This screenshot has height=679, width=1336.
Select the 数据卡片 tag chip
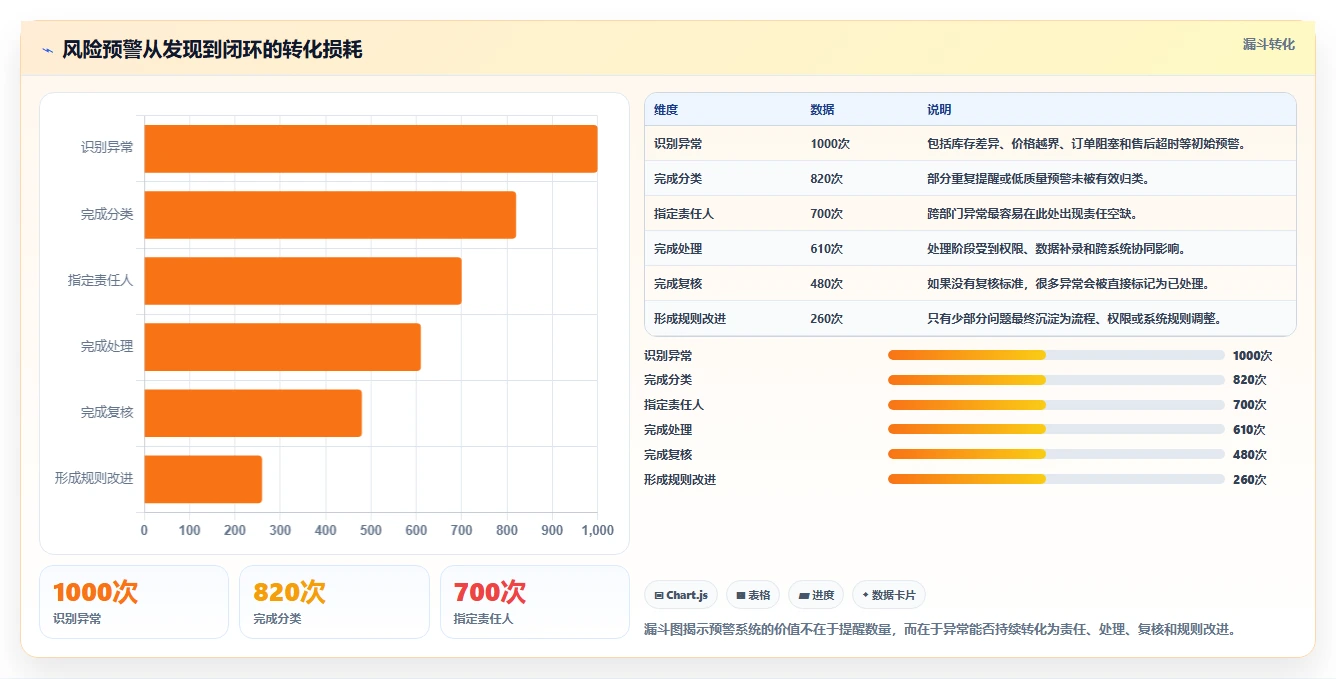(889, 595)
